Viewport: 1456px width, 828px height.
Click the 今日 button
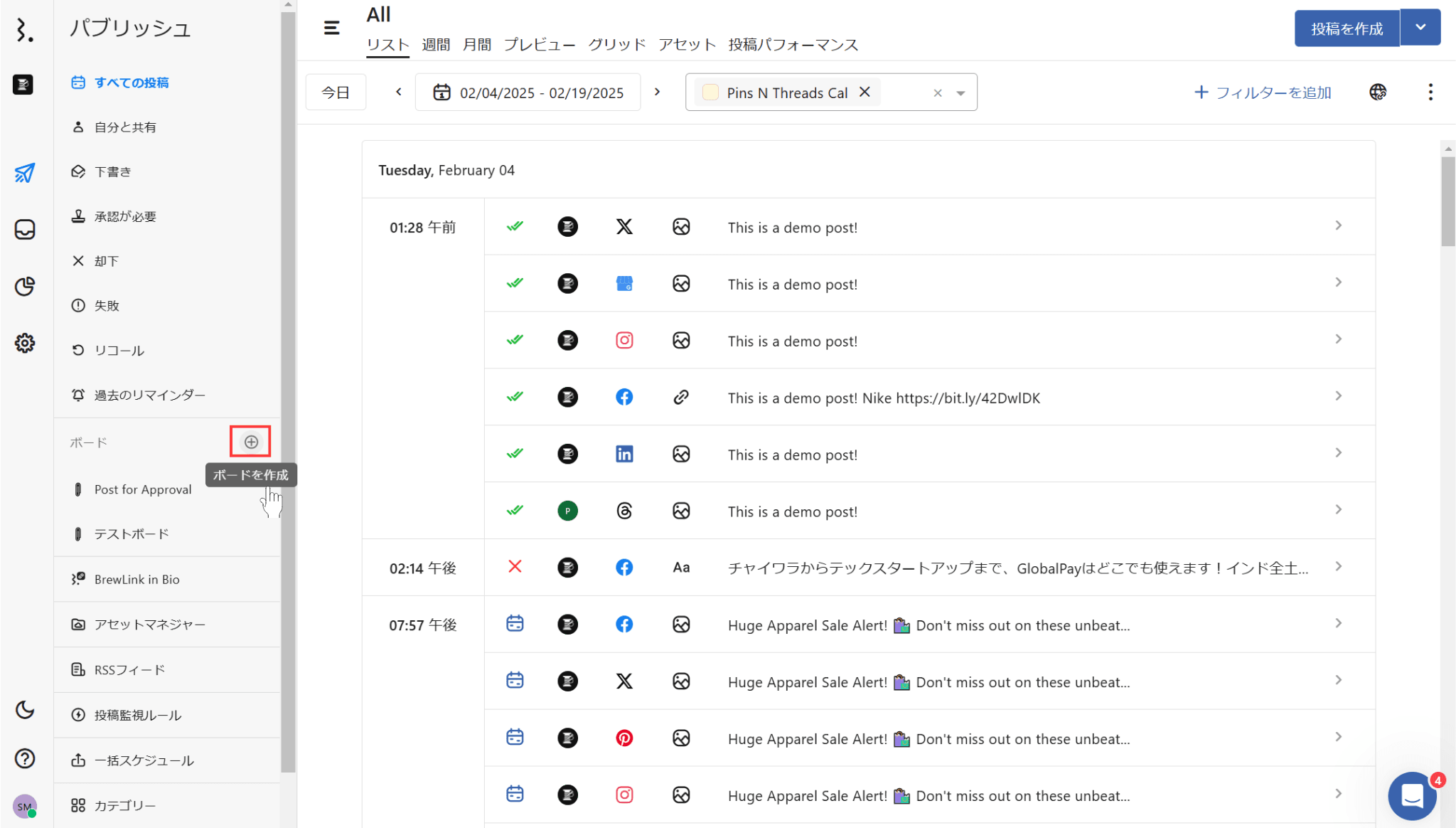(336, 92)
